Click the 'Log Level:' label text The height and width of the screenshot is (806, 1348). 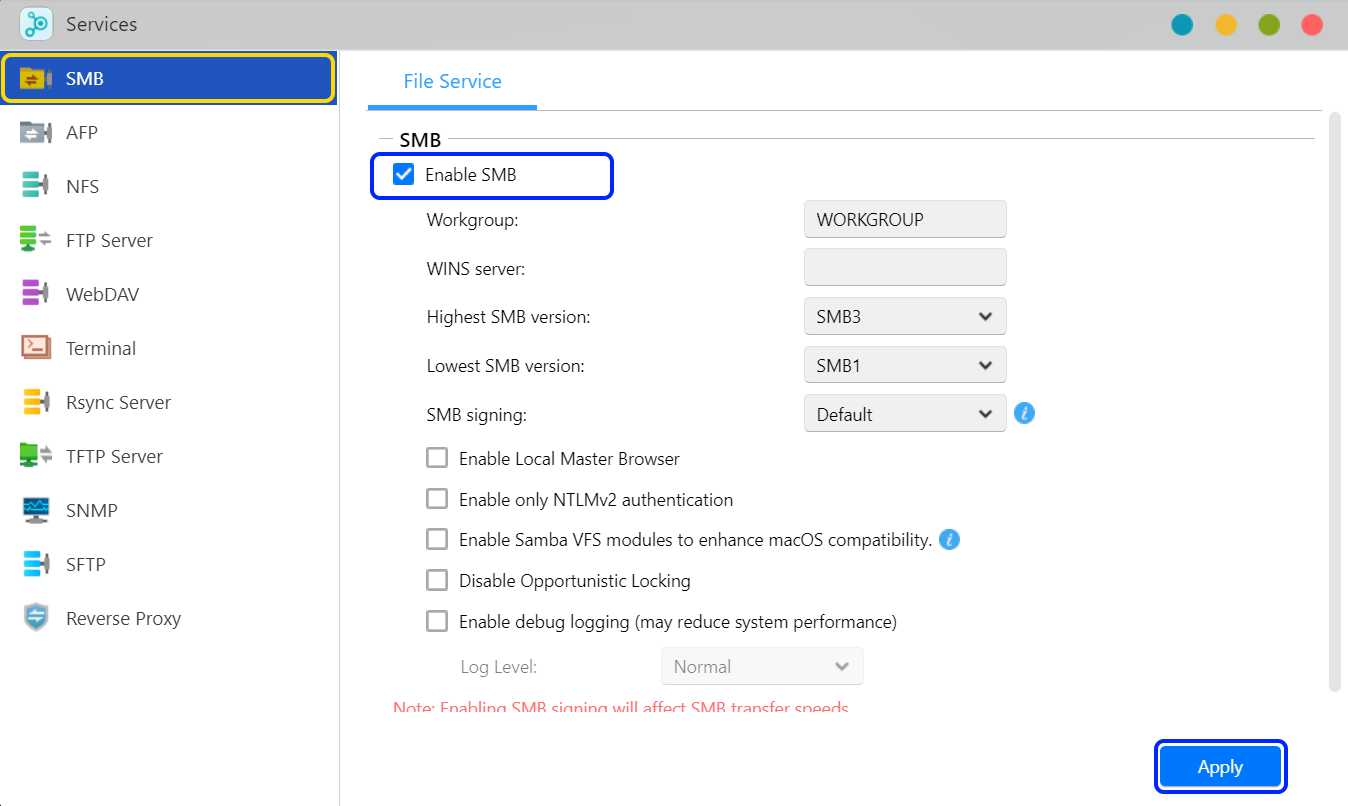click(498, 667)
